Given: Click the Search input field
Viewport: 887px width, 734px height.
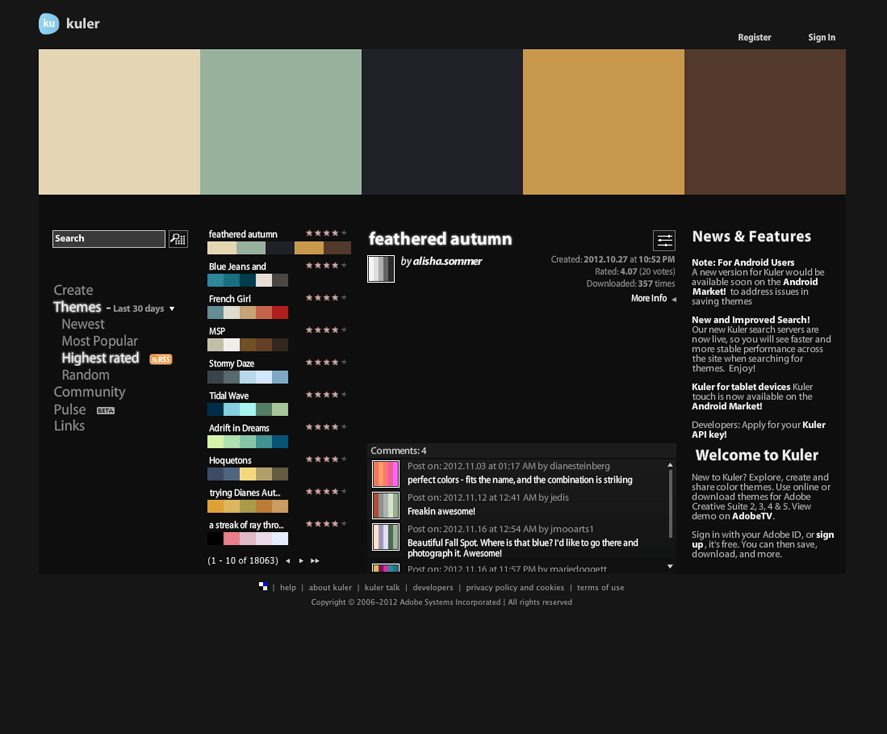Looking at the screenshot, I should tap(109, 239).
